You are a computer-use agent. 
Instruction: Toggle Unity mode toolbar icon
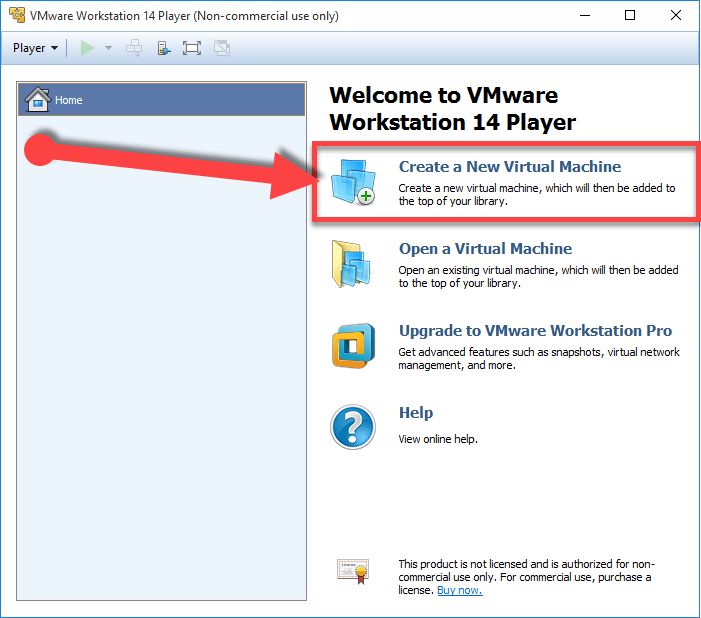click(221, 48)
